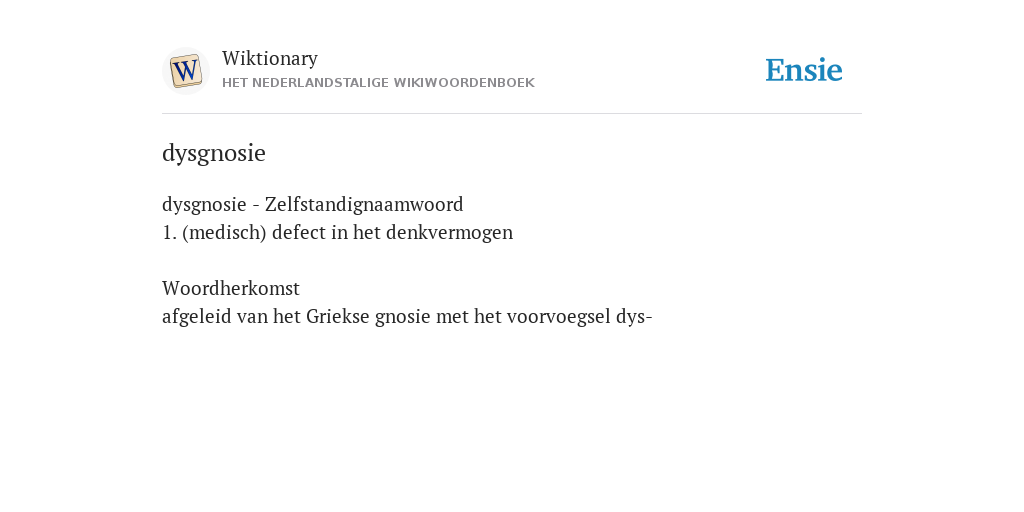Click the large dysgnosie heading
This screenshot has width=1024, height=512.
coord(214,153)
